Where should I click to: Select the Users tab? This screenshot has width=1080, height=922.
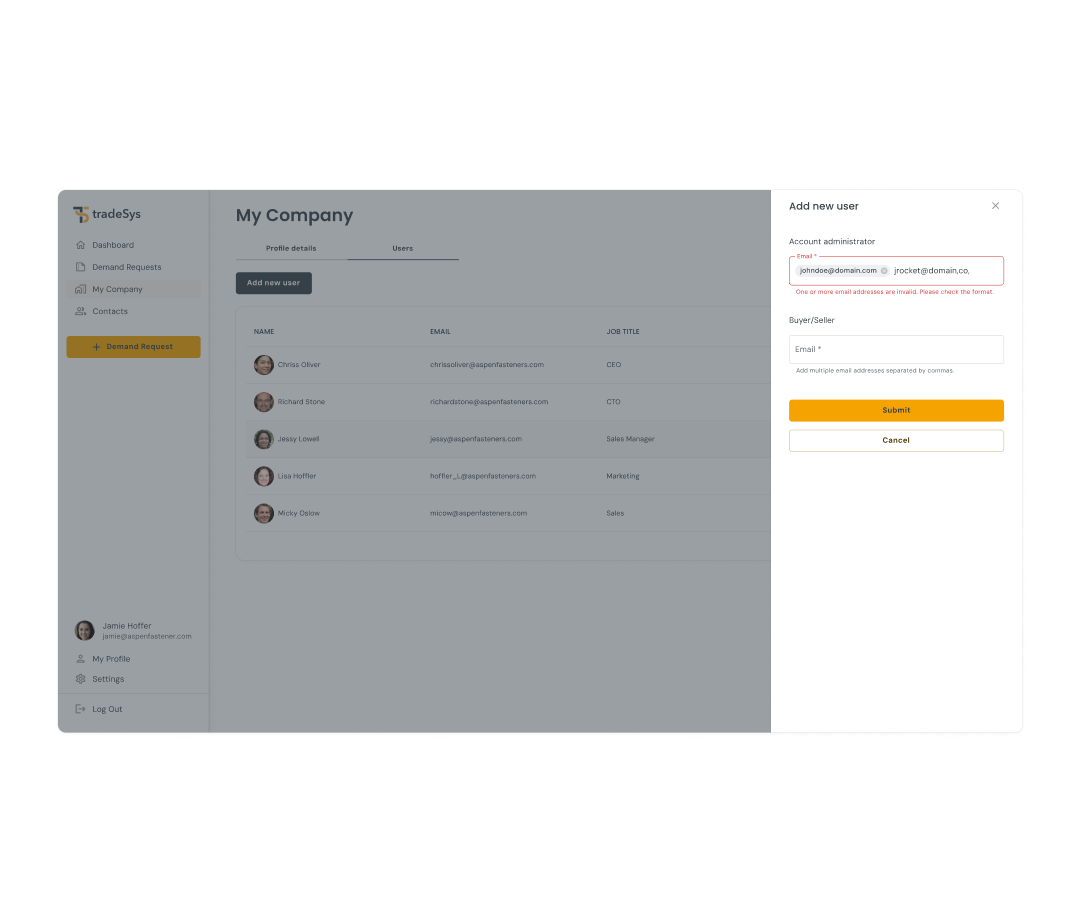[x=402, y=248]
